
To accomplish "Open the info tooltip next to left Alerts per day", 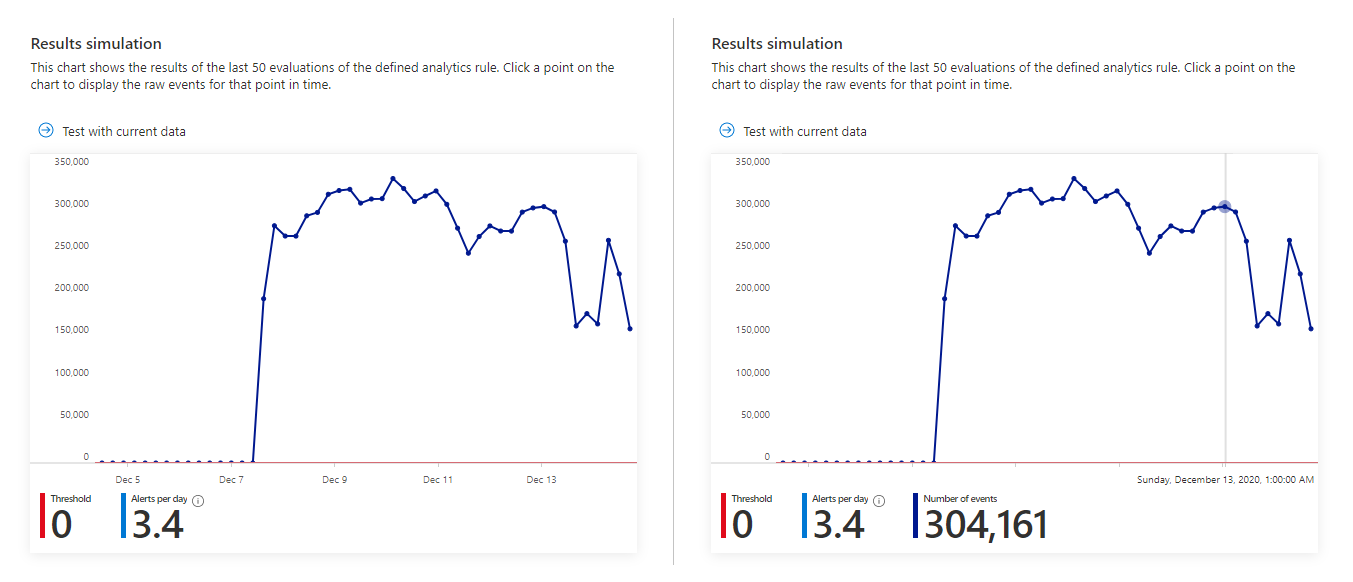I will [196, 500].
